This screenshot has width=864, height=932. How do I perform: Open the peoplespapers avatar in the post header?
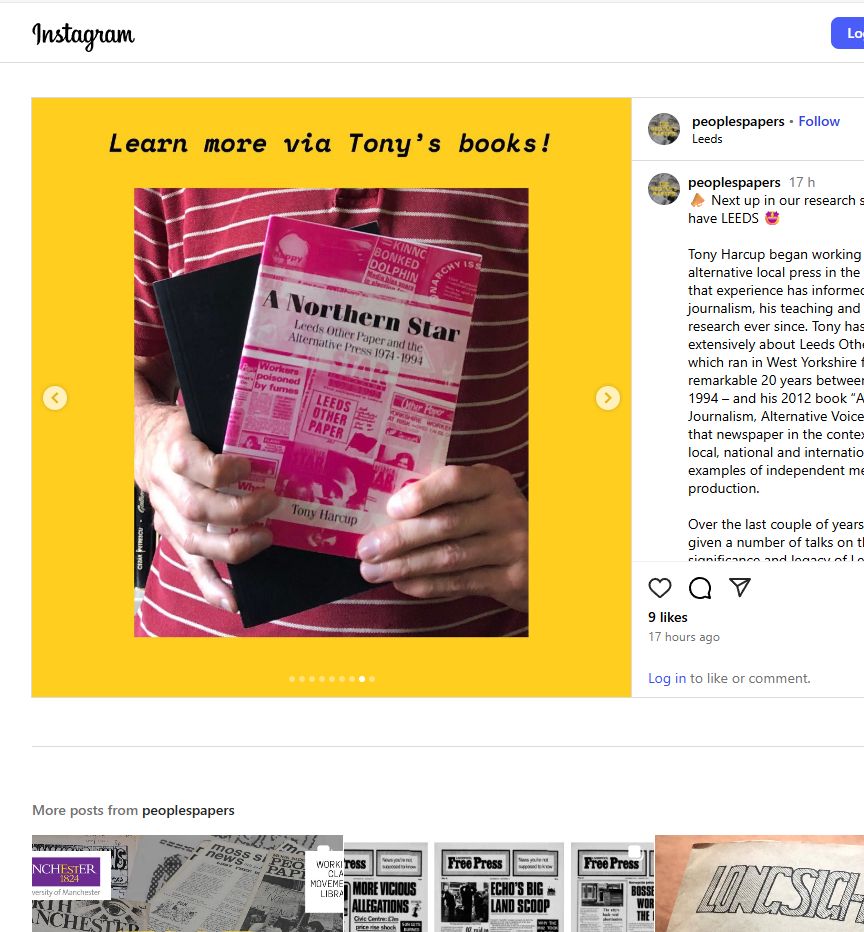click(664, 129)
